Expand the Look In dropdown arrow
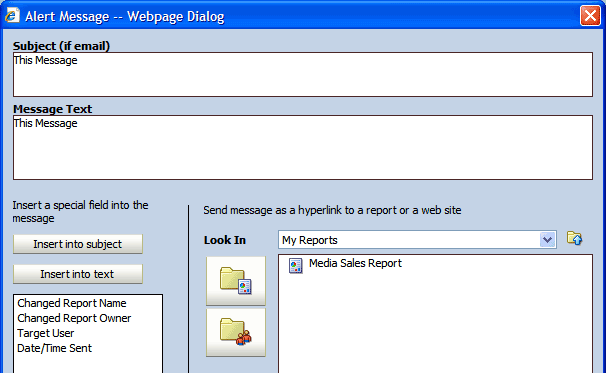This screenshot has height=373, width=606. tap(547, 240)
